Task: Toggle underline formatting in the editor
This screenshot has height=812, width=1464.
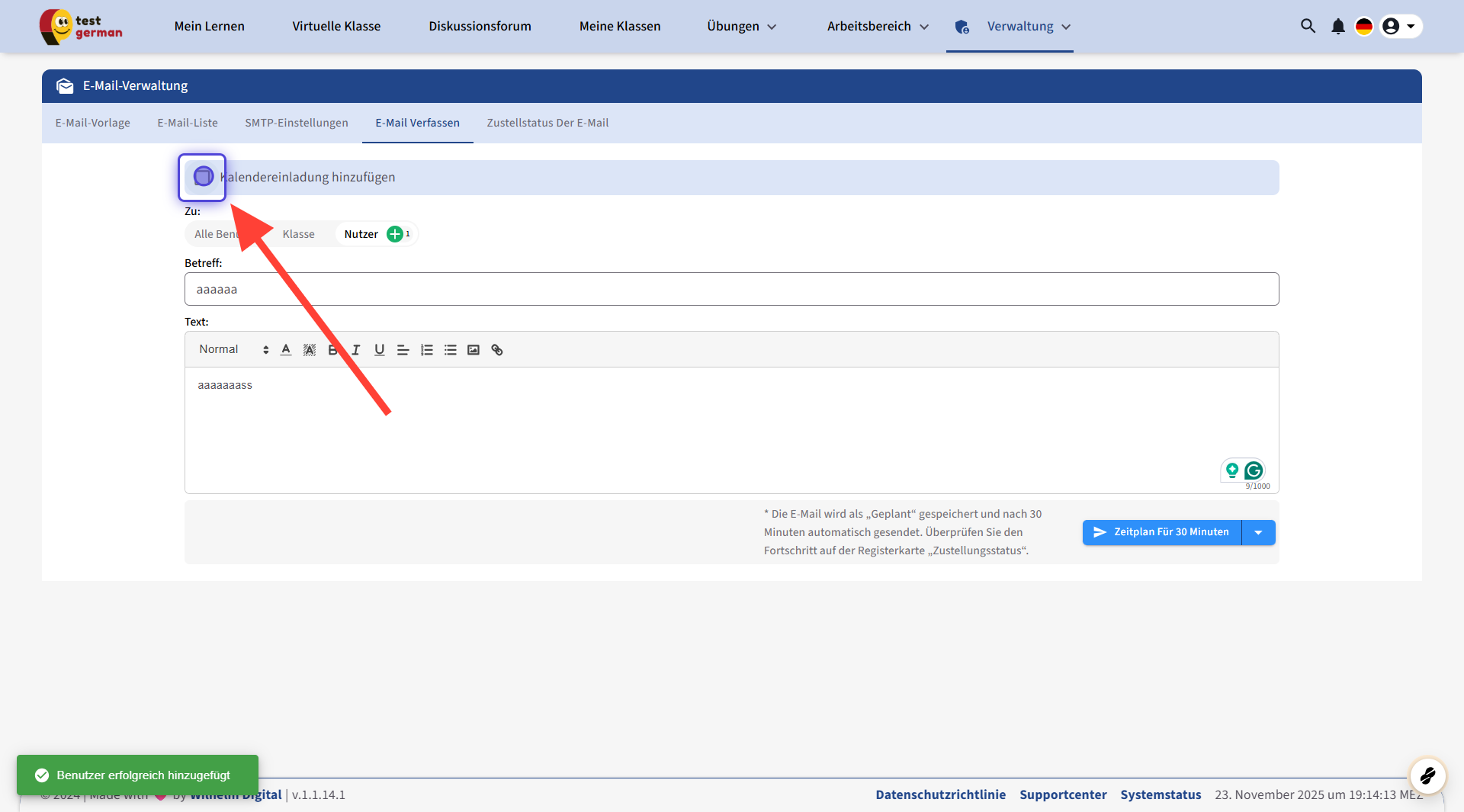Action: click(x=379, y=350)
